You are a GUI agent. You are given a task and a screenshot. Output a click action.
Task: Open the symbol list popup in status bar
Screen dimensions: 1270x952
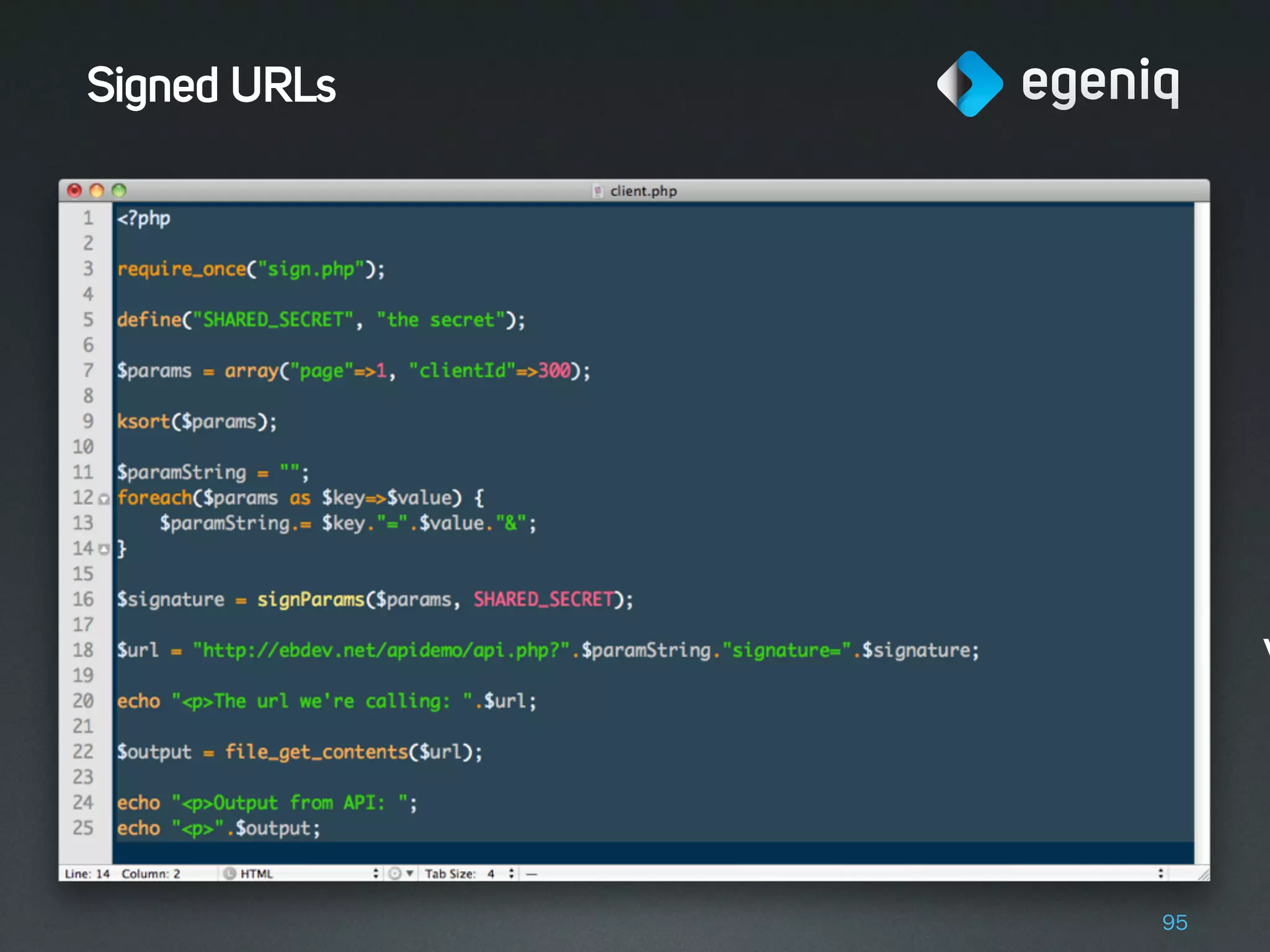[845, 873]
